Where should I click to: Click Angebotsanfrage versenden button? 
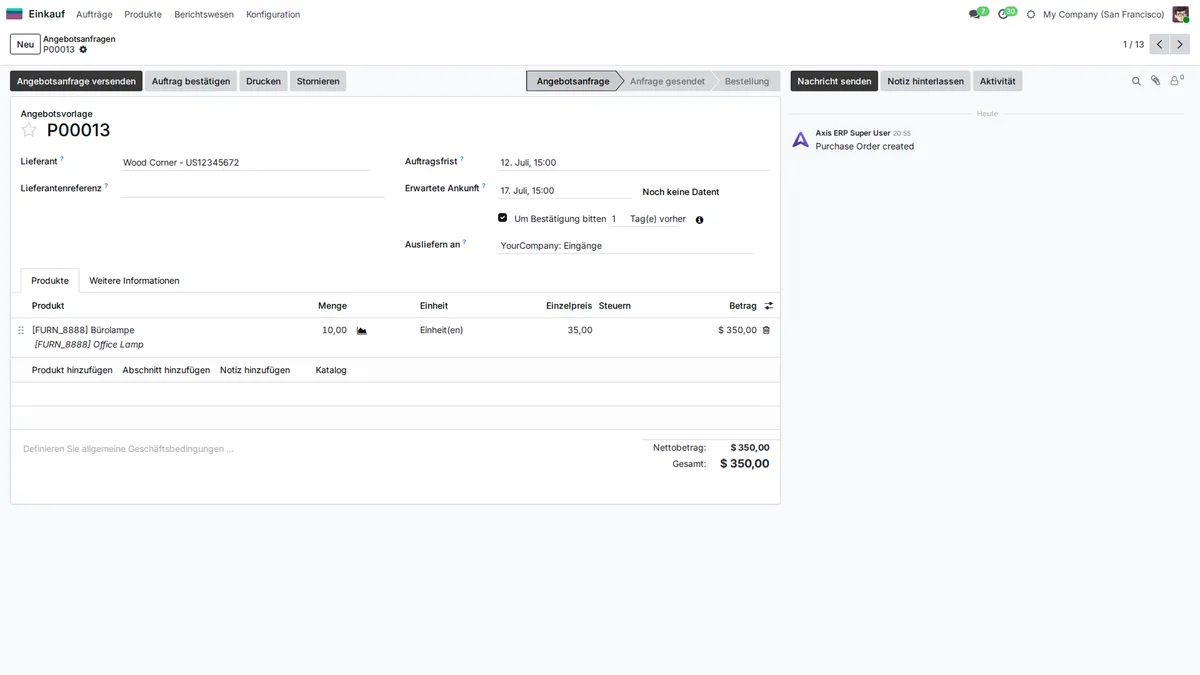(76, 81)
